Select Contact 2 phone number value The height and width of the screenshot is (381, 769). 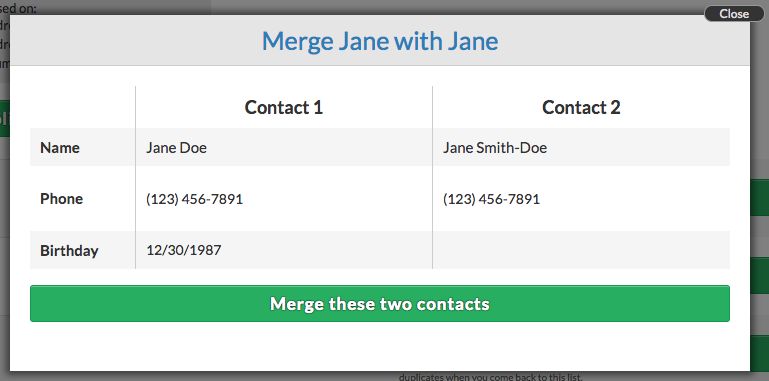[x=491, y=199]
